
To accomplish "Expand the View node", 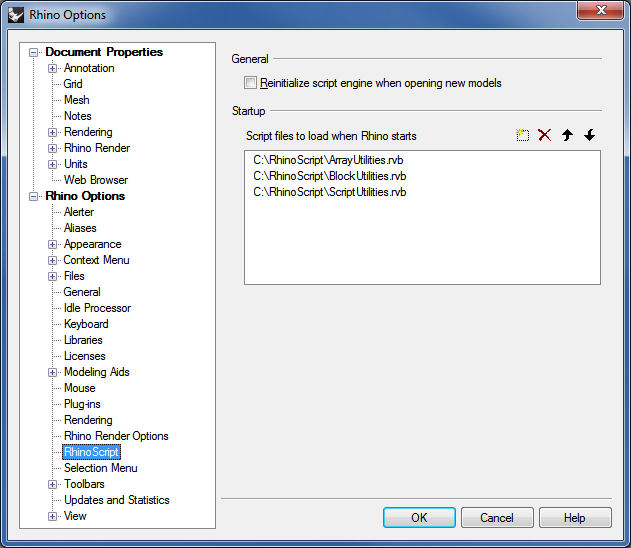I will (52, 517).
